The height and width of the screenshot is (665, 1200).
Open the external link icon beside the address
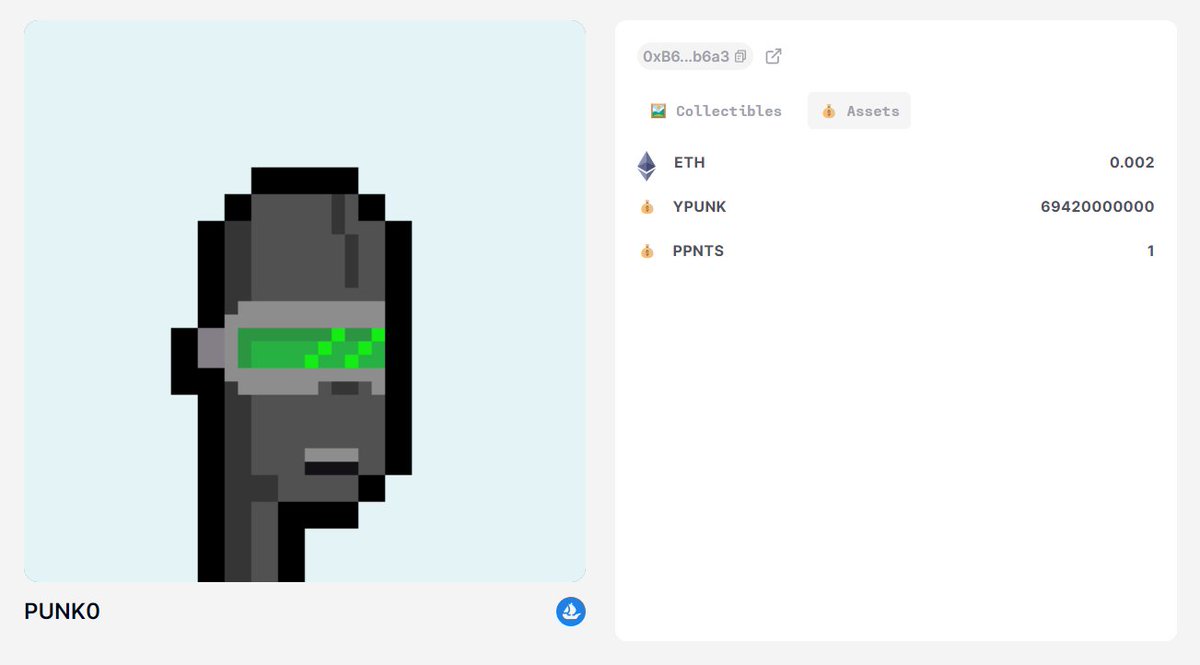click(x=772, y=57)
